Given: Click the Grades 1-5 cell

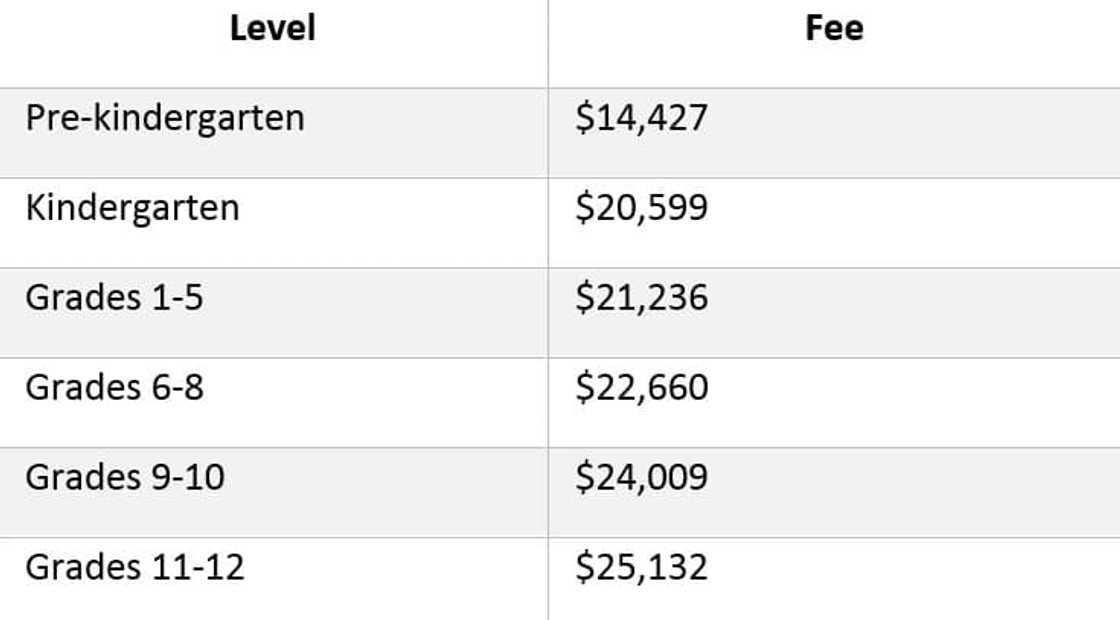Looking at the screenshot, I should tap(114, 298).
